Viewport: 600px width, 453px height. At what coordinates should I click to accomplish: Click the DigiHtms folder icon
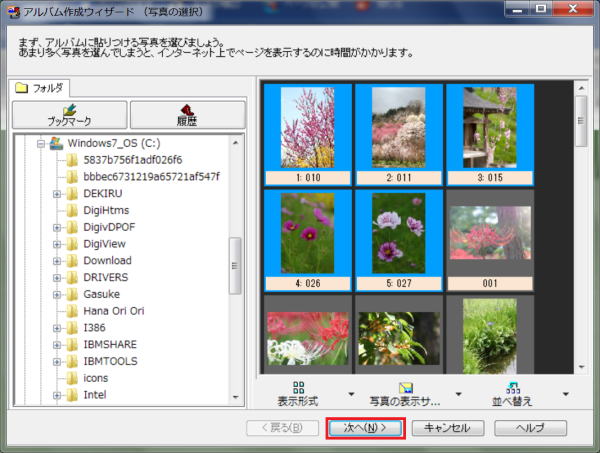pos(72,210)
